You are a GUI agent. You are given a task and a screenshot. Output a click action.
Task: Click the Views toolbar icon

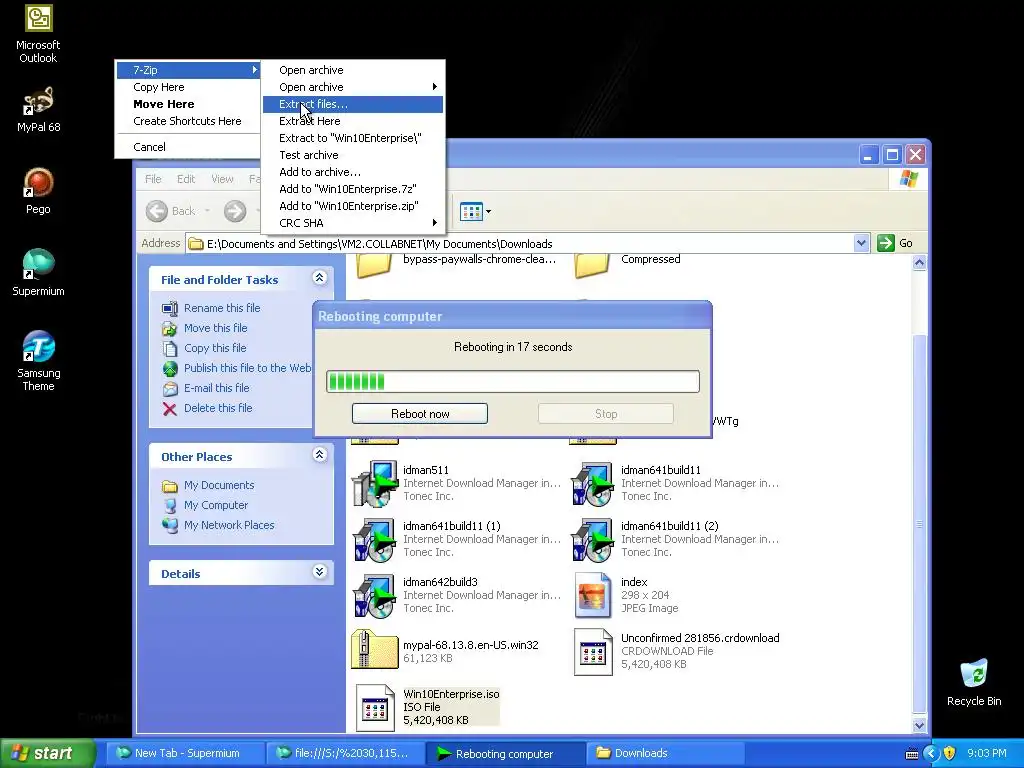click(471, 212)
